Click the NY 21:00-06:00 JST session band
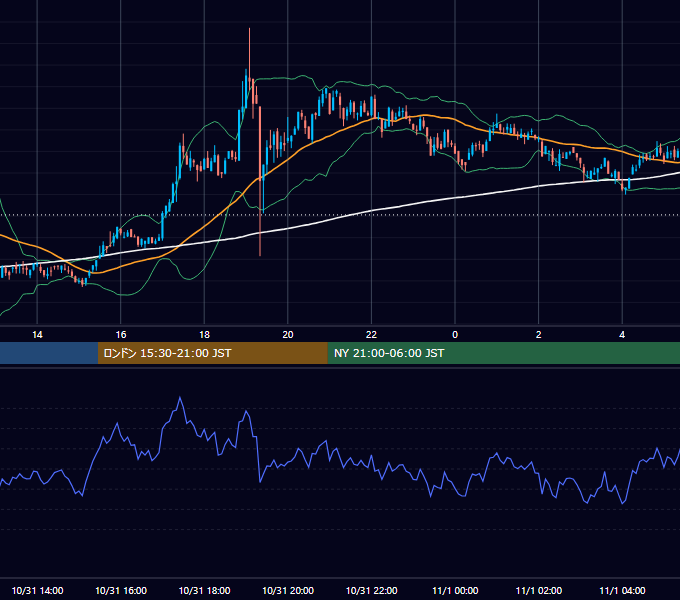The image size is (680, 600). pos(503,353)
